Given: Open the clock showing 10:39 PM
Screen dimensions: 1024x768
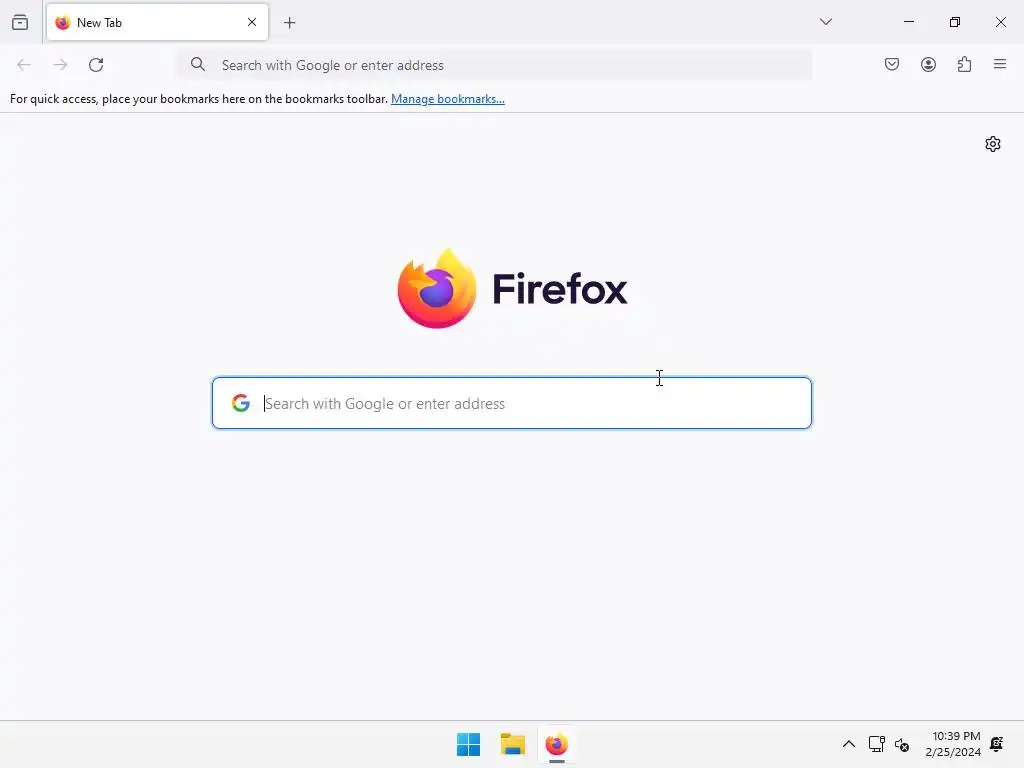Looking at the screenshot, I should [953, 744].
